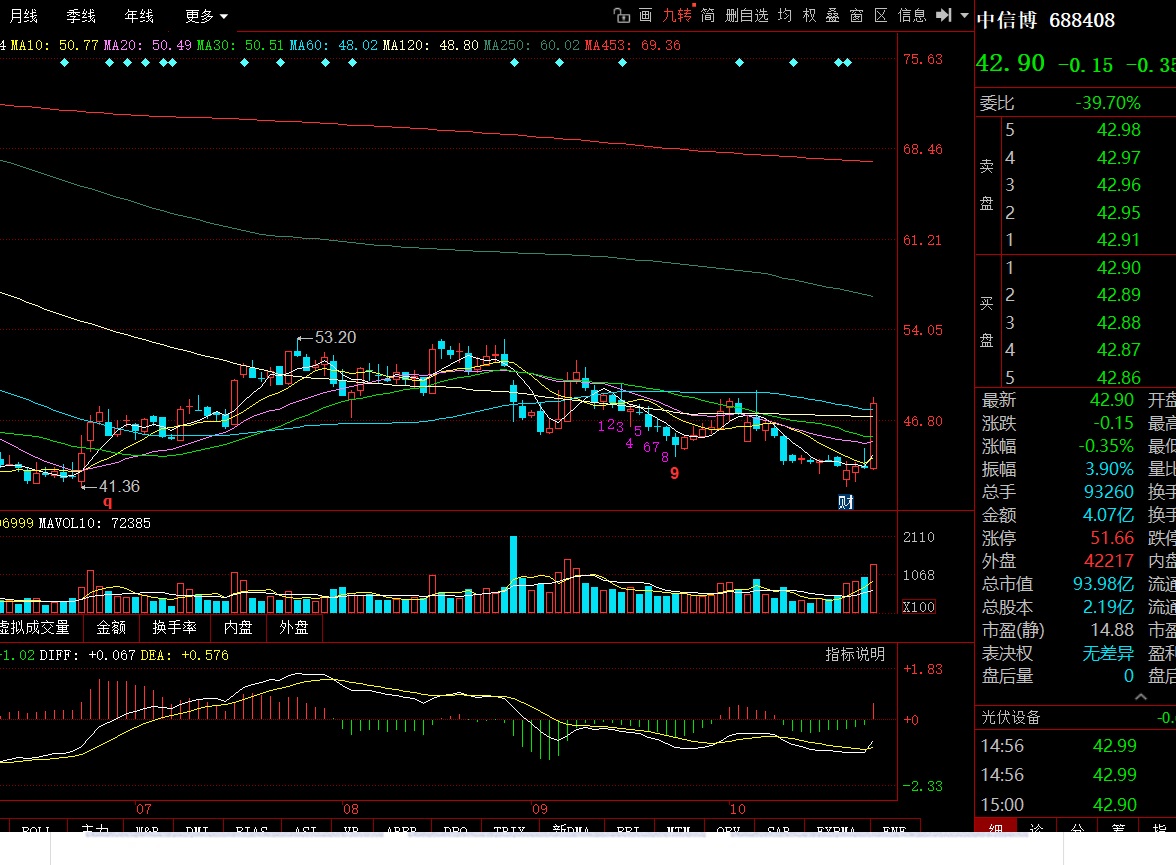Click the 叠 overlay stock icon
The image size is (1176, 865).
(x=832, y=15)
